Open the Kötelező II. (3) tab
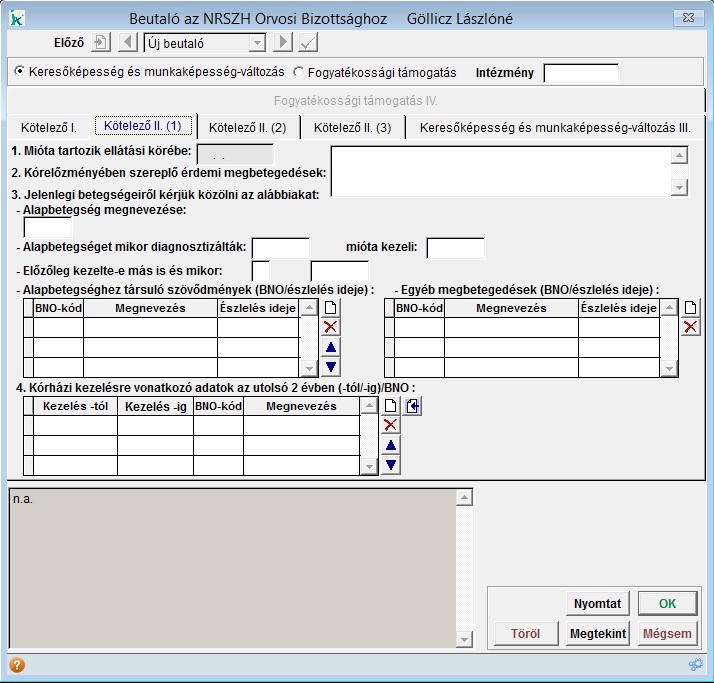714x683 pixels. pyautogui.click(x=352, y=127)
